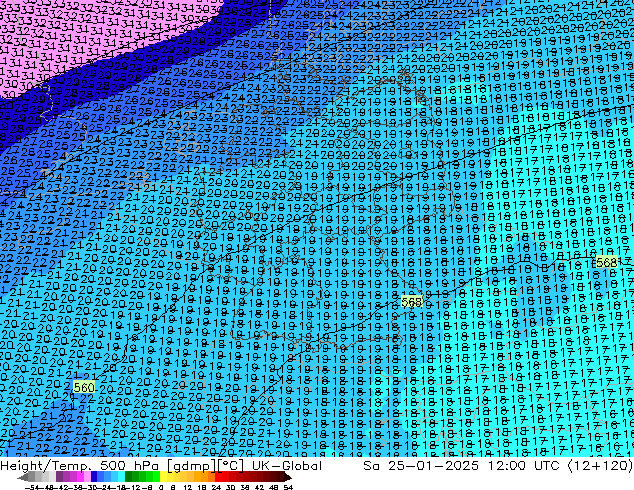This screenshot has height=490, width=634.
Task: Click the cyan segment of color scale
Action: pos(121,477)
